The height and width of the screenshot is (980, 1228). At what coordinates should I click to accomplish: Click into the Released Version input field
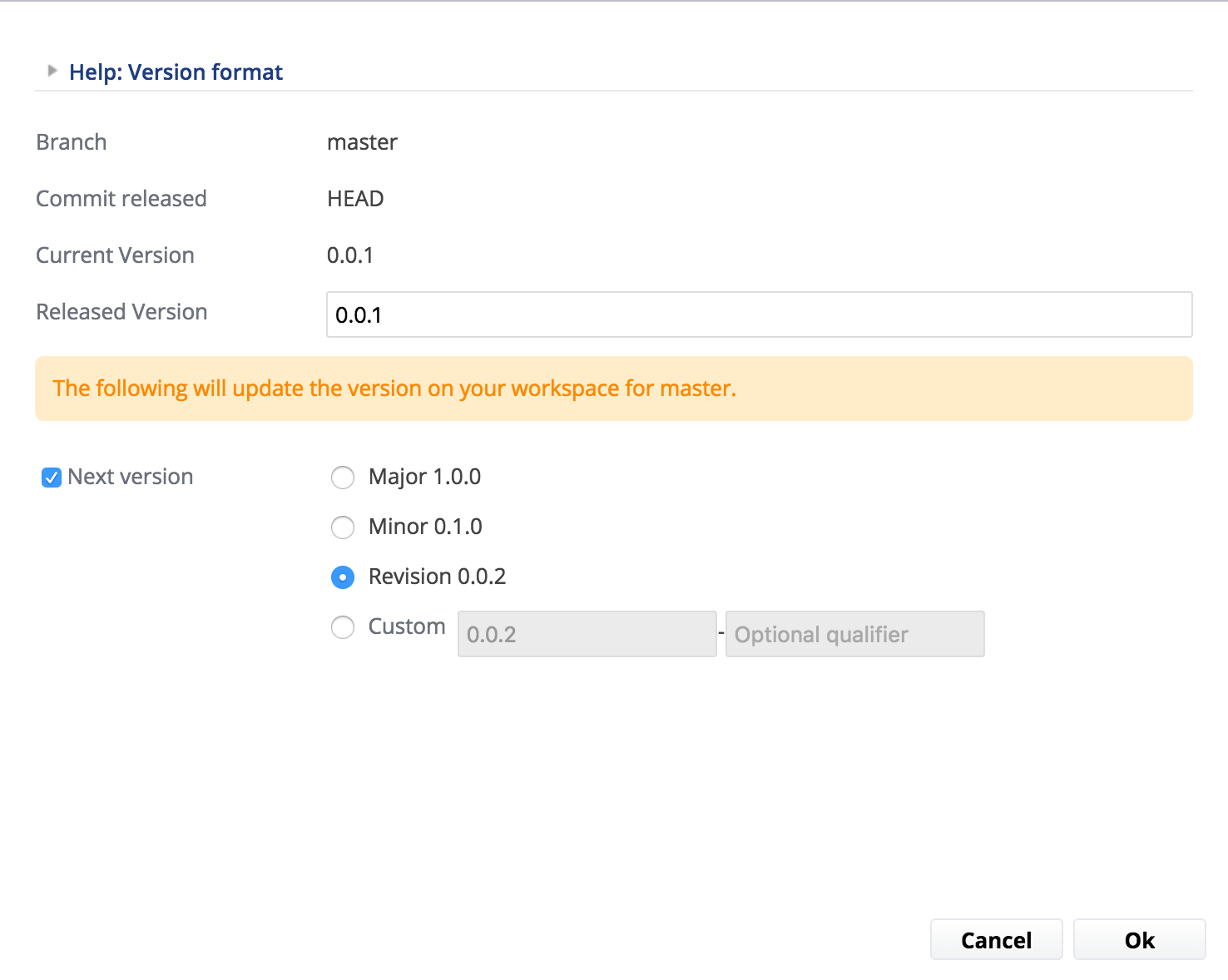coord(759,314)
